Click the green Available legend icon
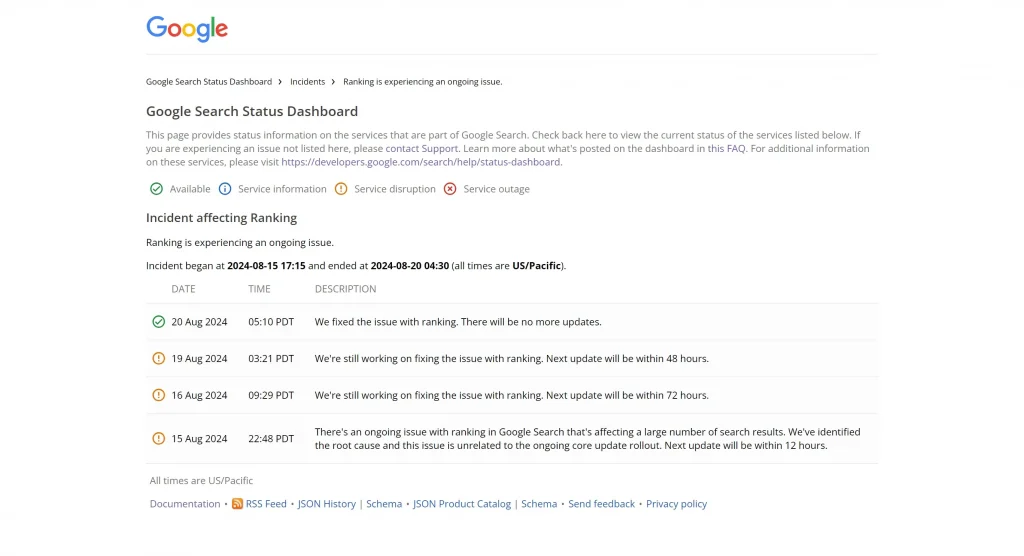Image resolution: width=1024 pixels, height=556 pixels. (156, 189)
